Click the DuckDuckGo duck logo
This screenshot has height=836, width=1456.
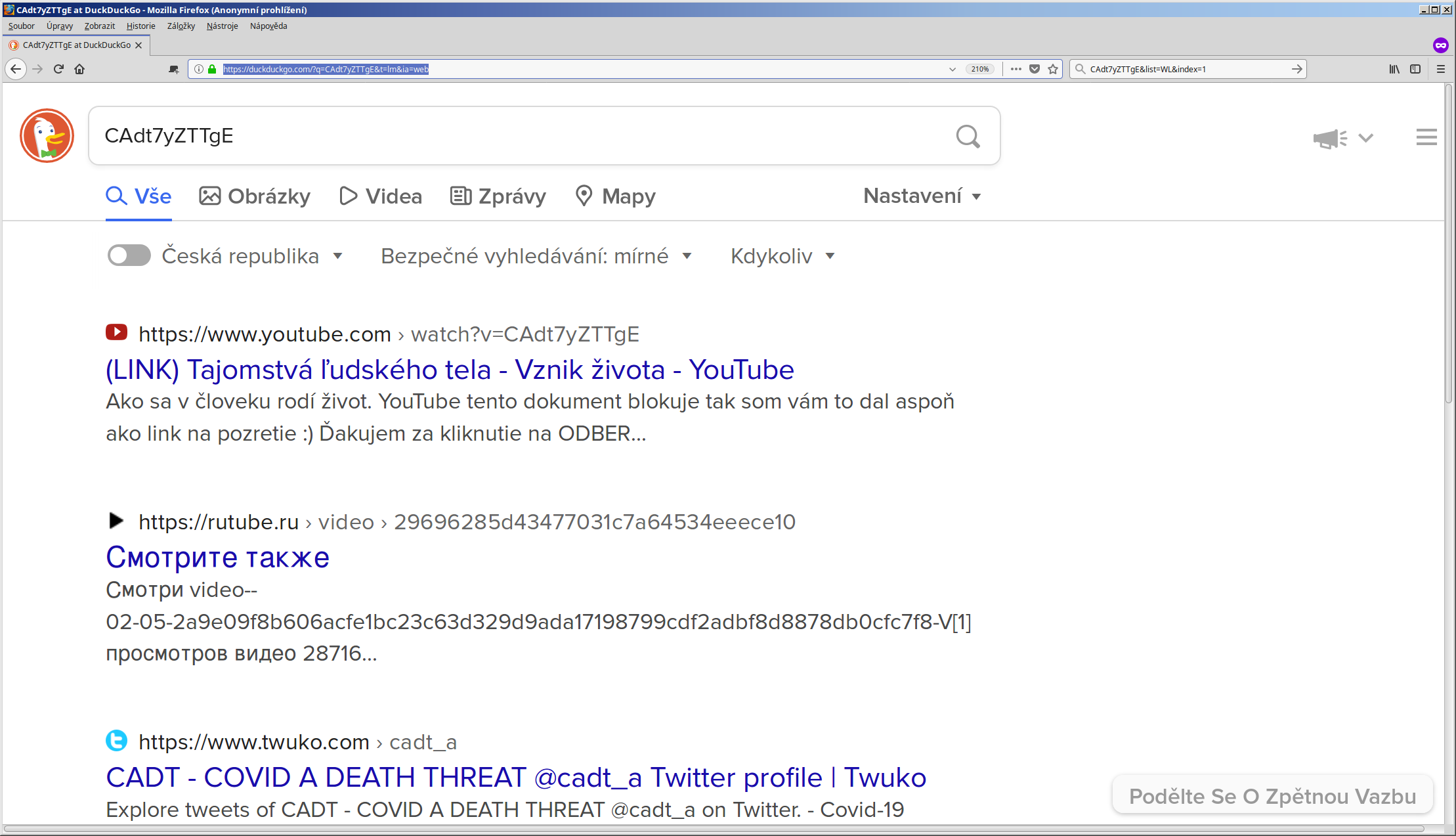point(47,135)
